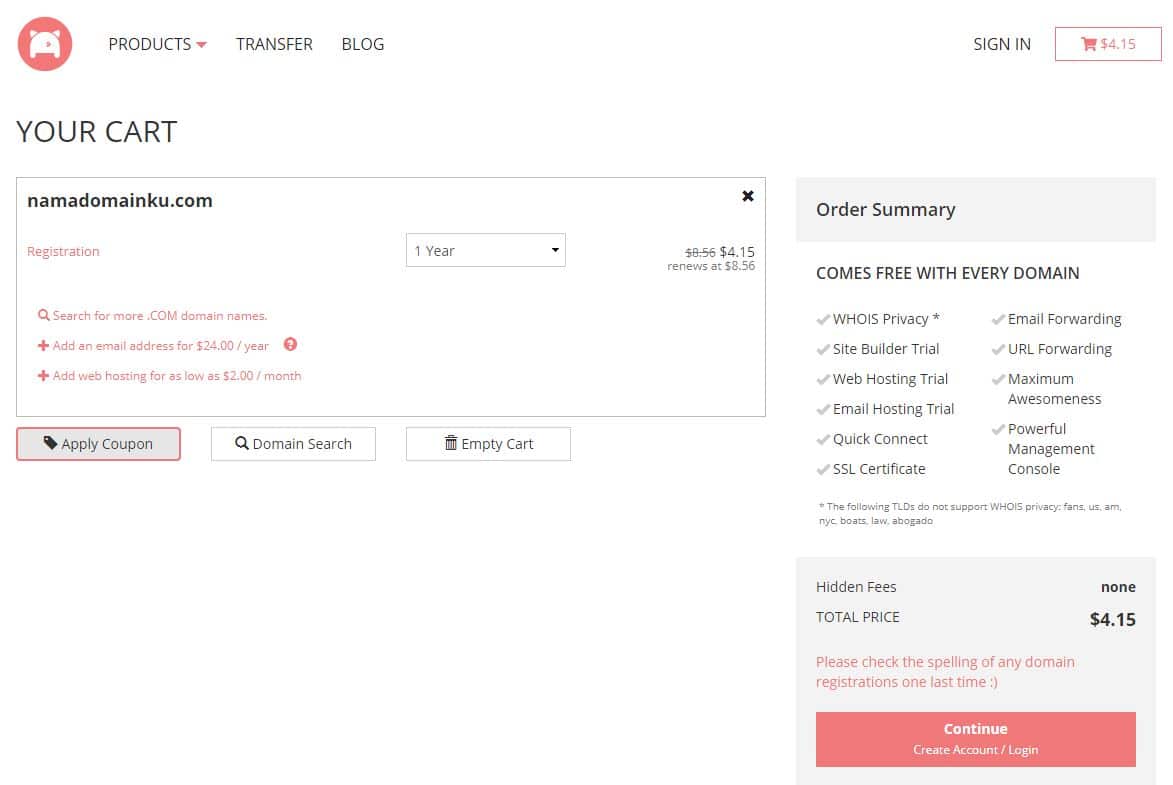
Task: Click the plus icon for adding email address
Action: pos(43,346)
